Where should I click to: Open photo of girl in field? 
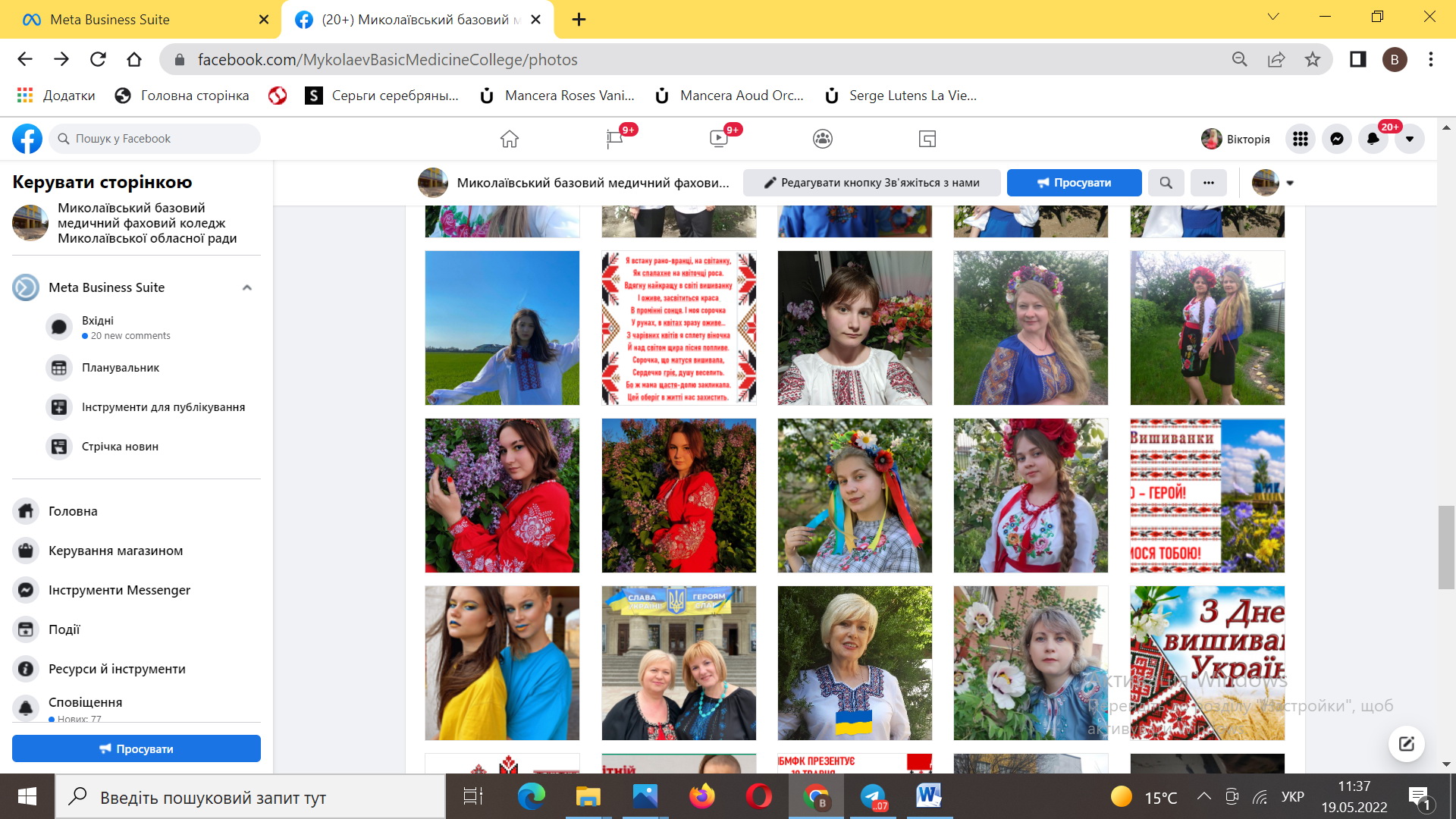(x=502, y=328)
